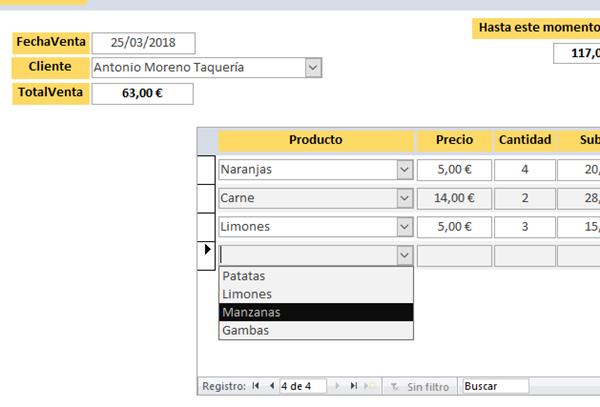Go to next record in navigator
600x407 pixels.
pyautogui.click(x=336, y=386)
